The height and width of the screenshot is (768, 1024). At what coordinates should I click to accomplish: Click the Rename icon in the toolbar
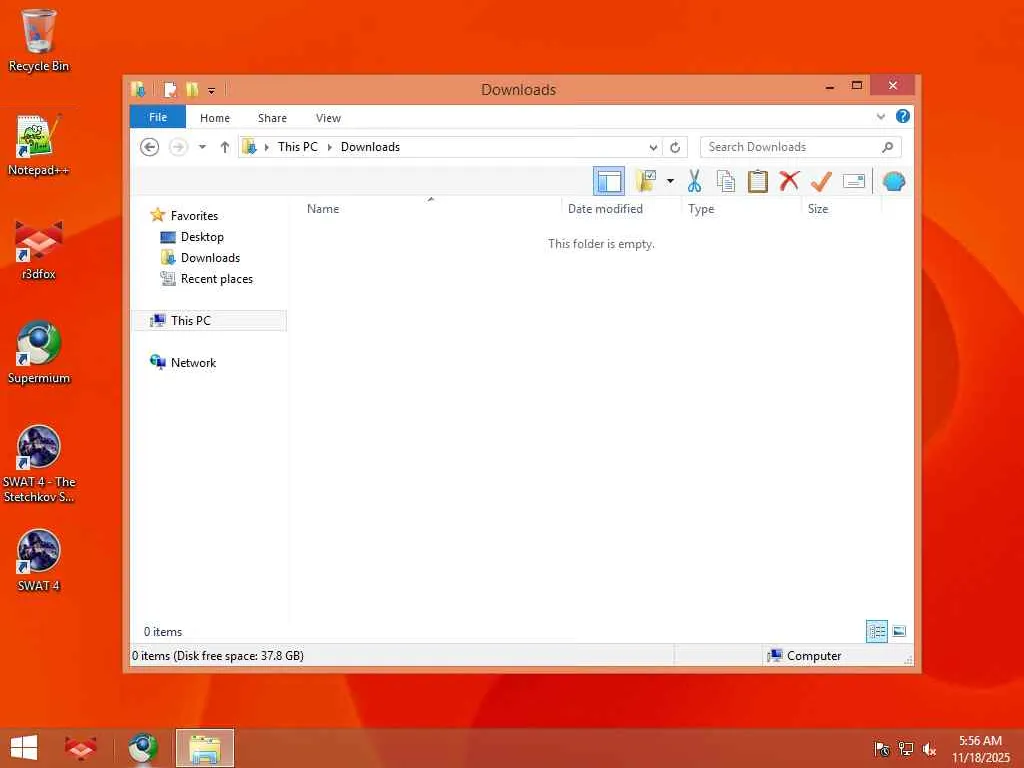coord(854,181)
